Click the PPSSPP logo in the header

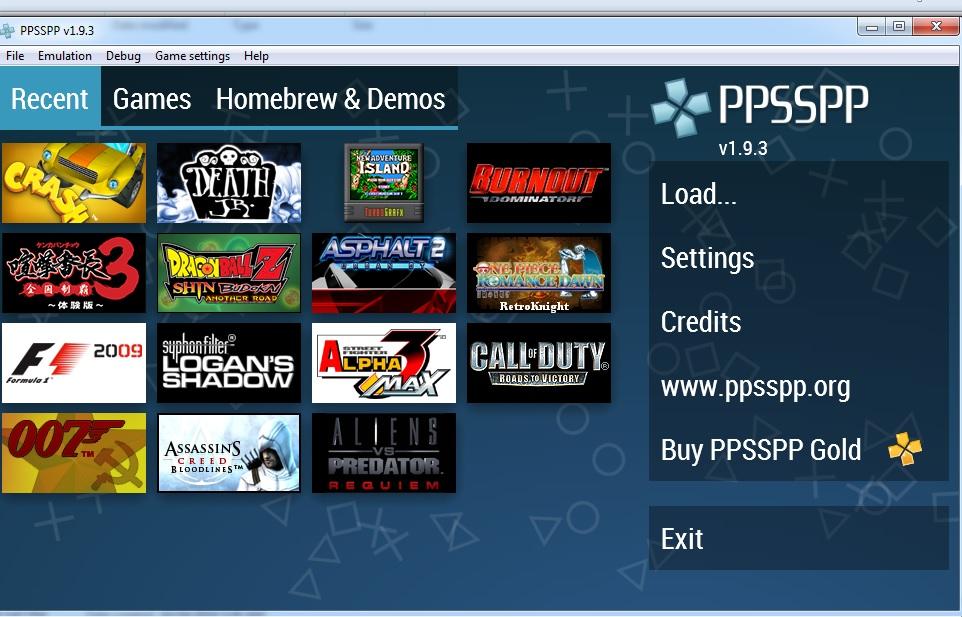click(x=760, y=106)
